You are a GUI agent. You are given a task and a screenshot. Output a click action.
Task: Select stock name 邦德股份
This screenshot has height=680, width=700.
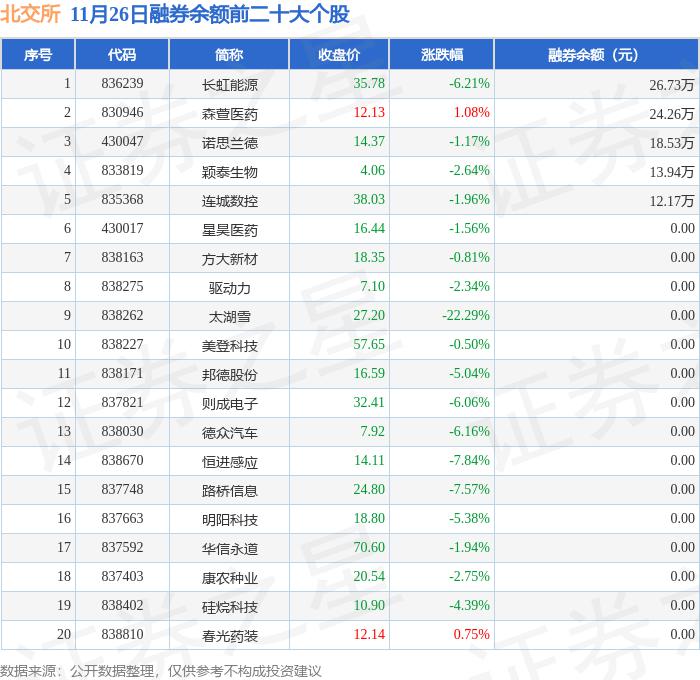[229, 375]
